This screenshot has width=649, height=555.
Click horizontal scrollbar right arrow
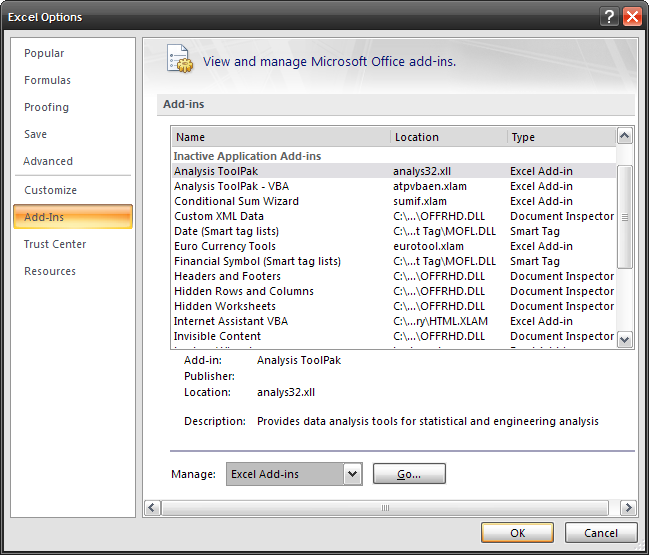628,507
